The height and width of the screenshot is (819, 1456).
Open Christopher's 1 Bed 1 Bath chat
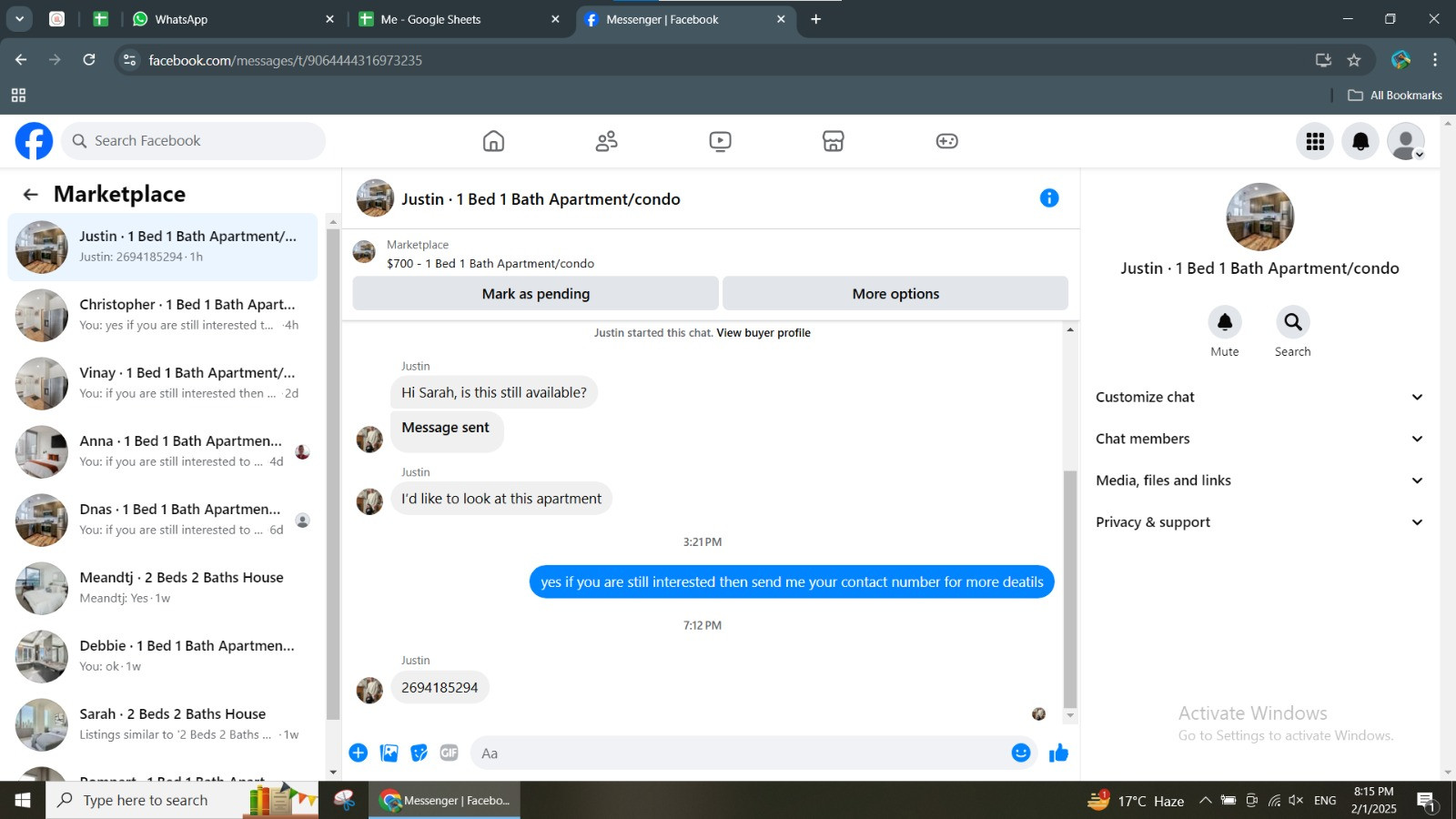click(x=164, y=315)
